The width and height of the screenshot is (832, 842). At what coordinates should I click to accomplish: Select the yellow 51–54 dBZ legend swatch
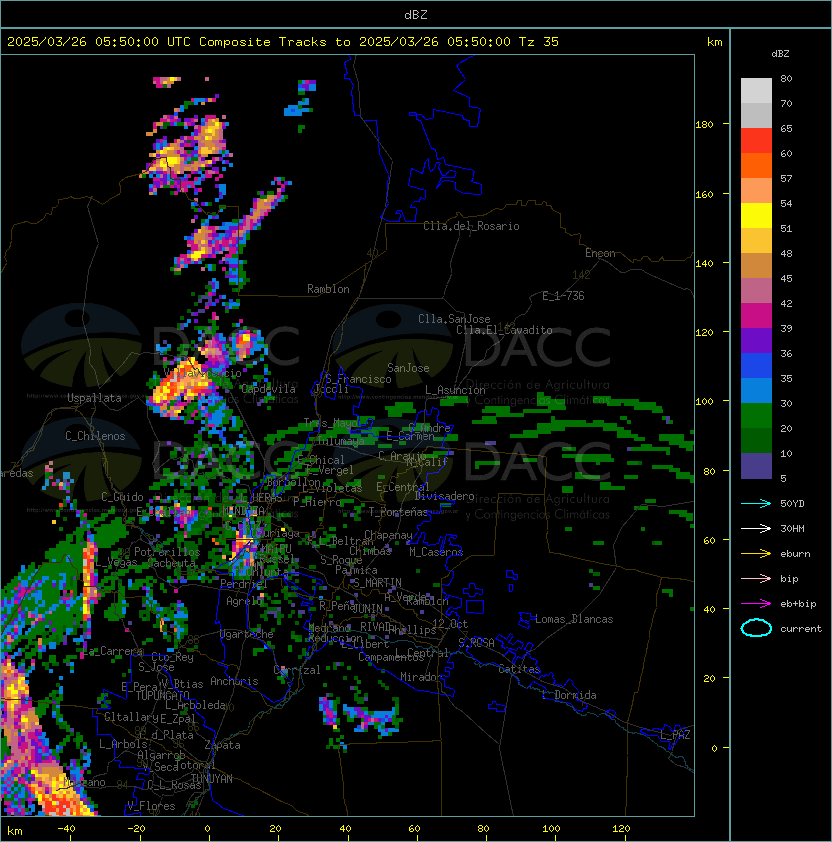(x=756, y=216)
